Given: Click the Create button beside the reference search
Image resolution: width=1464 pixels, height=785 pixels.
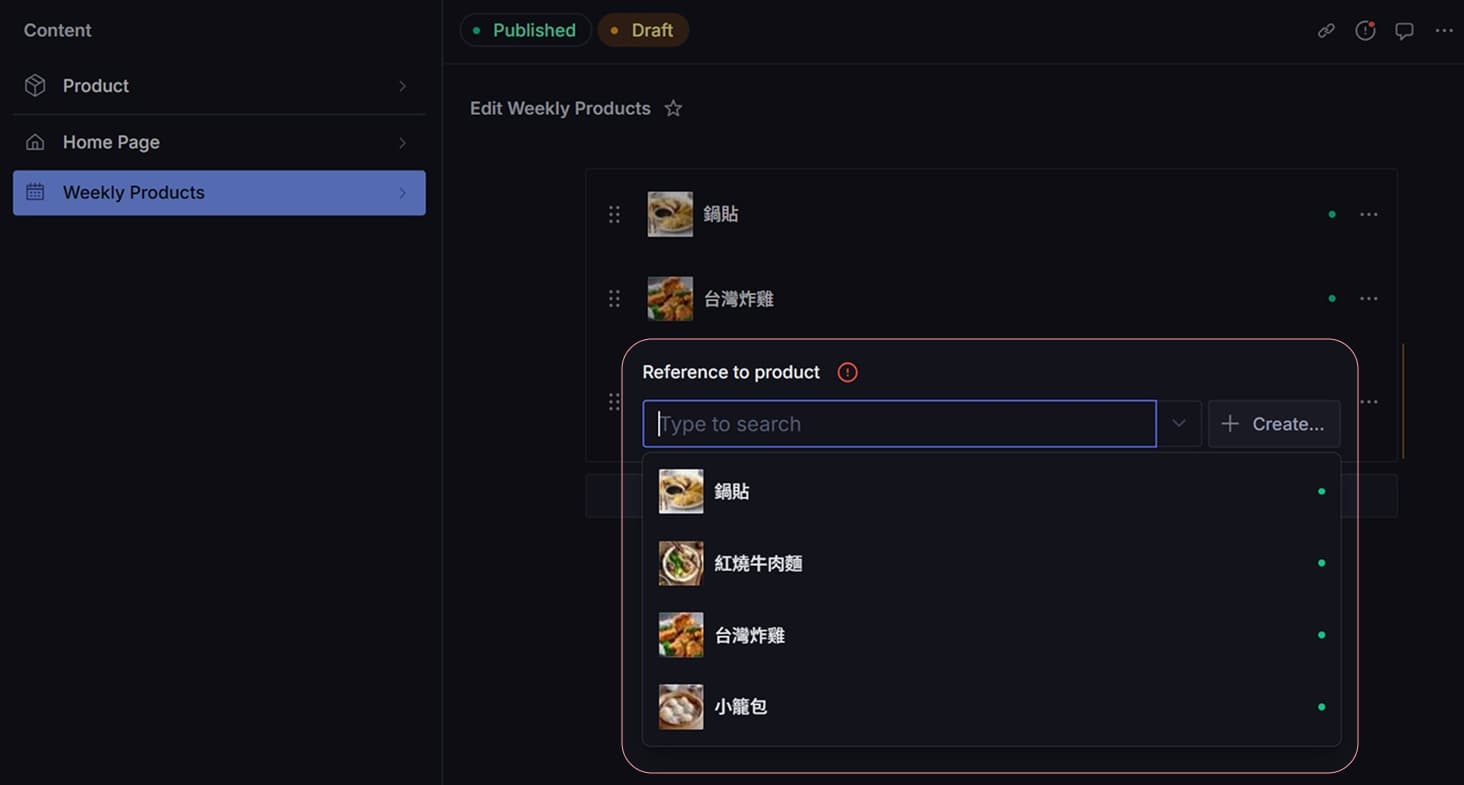Looking at the screenshot, I should [x=1274, y=423].
